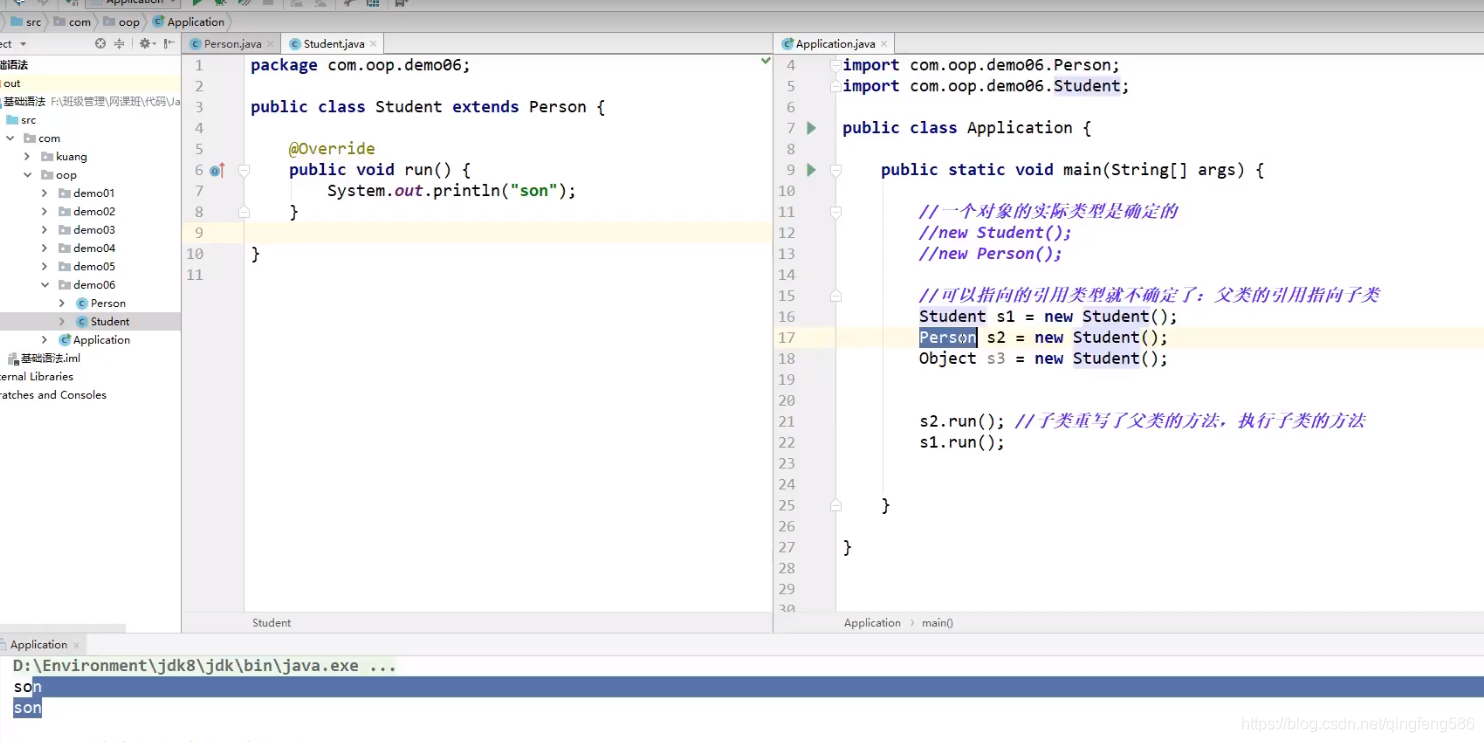Click s1.run() call on line 22
The image size is (1484, 742).
[x=962, y=443]
